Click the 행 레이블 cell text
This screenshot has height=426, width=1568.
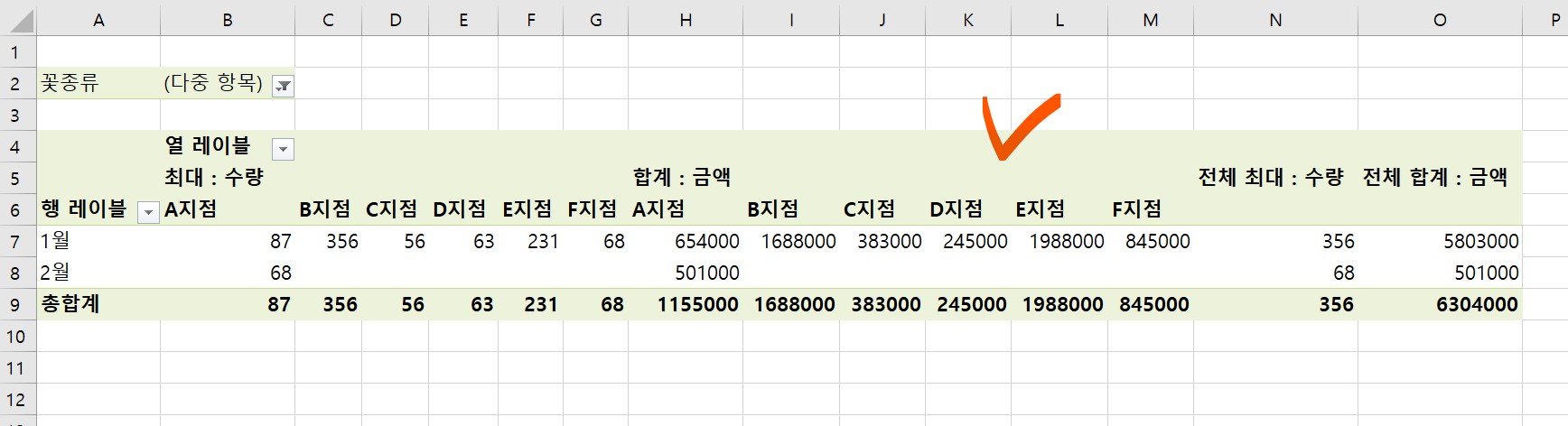coord(83,208)
